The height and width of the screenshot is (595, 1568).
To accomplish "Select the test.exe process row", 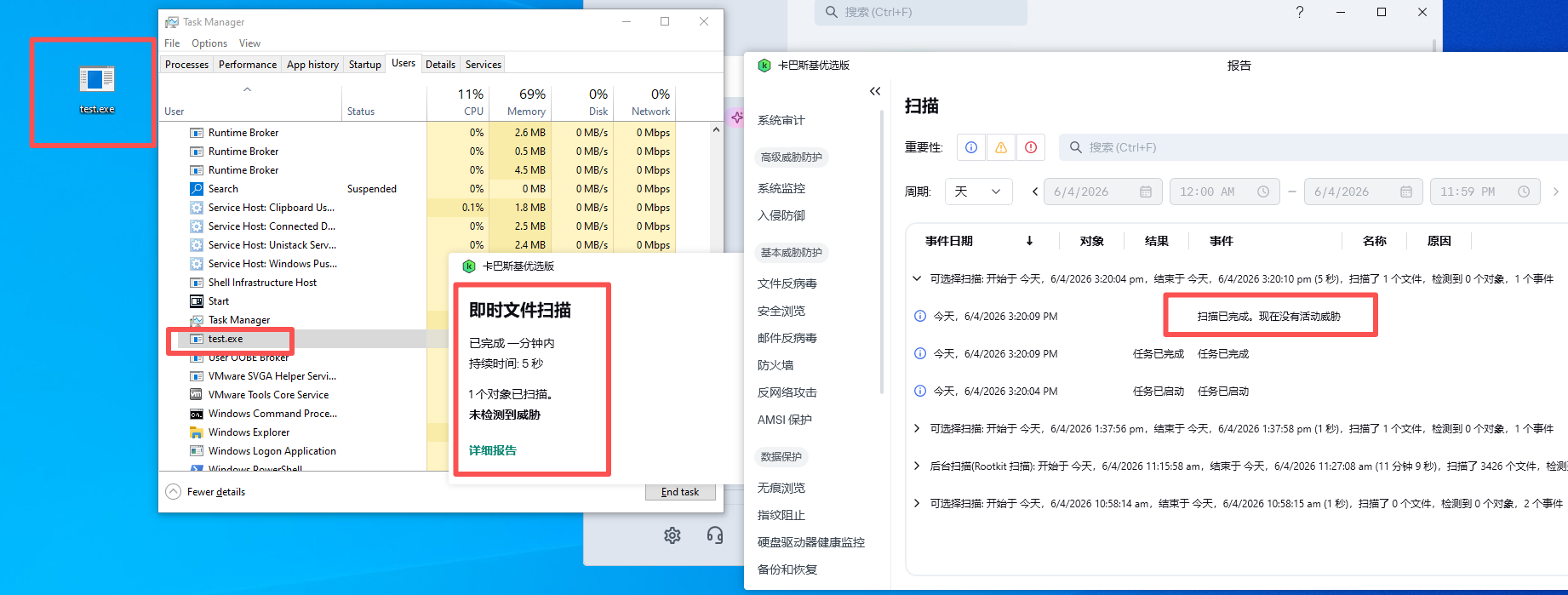I will pyautogui.click(x=303, y=339).
